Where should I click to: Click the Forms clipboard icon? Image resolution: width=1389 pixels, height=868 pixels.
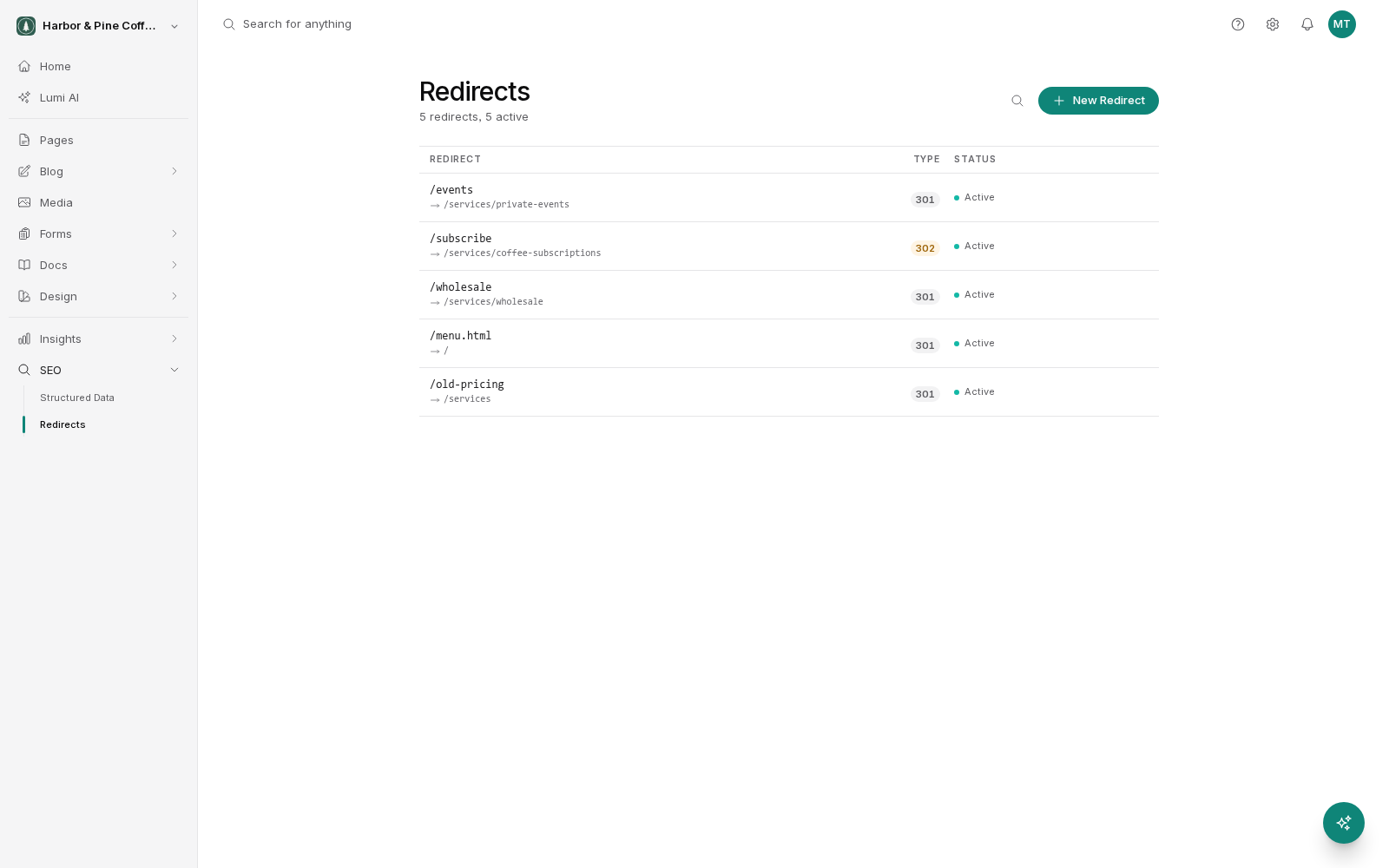(x=24, y=233)
